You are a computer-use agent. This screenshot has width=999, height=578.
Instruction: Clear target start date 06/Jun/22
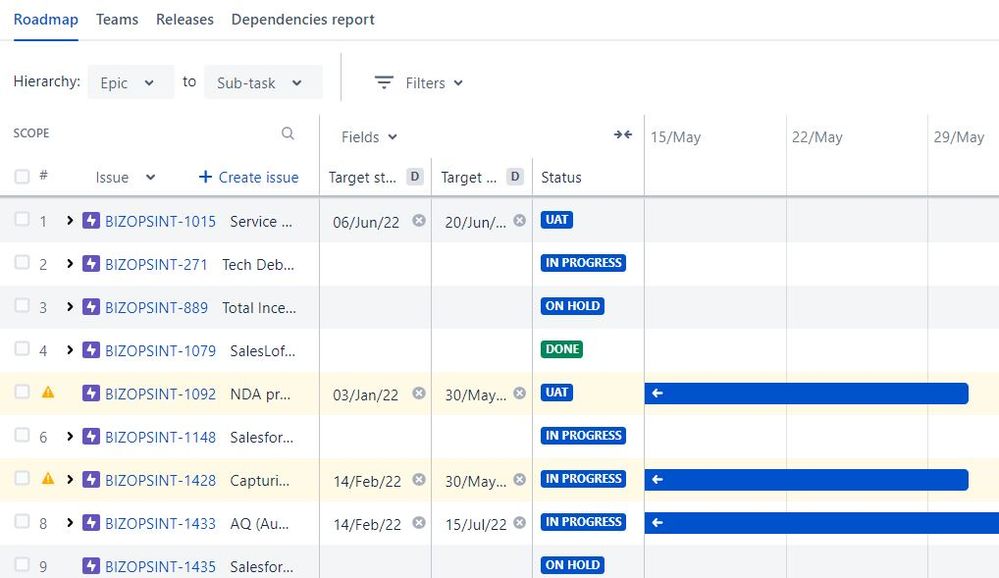pos(419,220)
